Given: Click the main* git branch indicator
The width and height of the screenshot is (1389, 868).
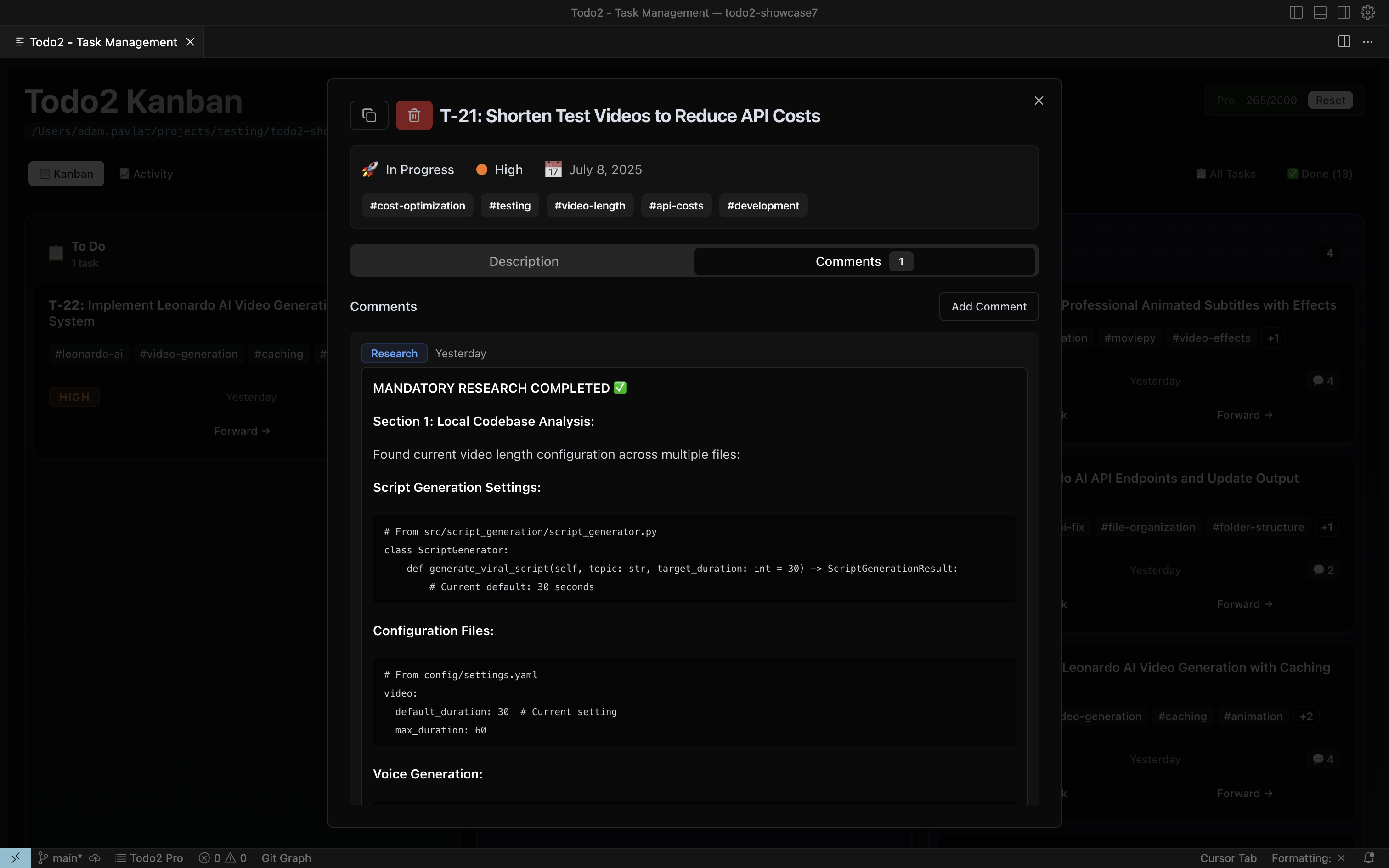Looking at the screenshot, I should click(60, 858).
